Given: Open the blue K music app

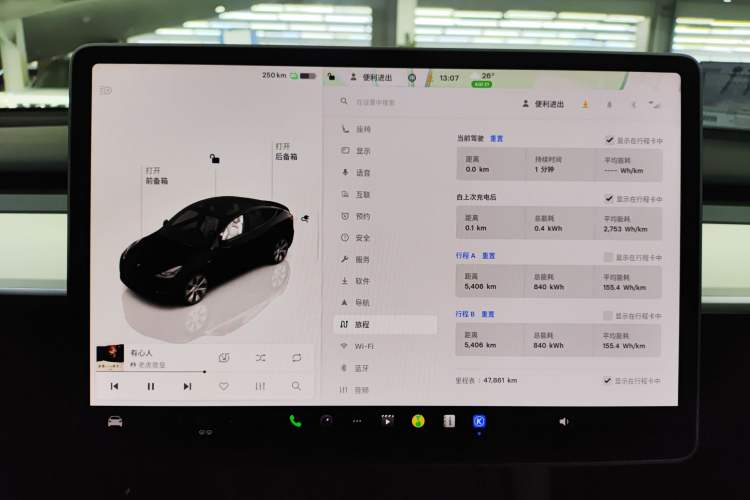Looking at the screenshot, I should click(479, 421).
